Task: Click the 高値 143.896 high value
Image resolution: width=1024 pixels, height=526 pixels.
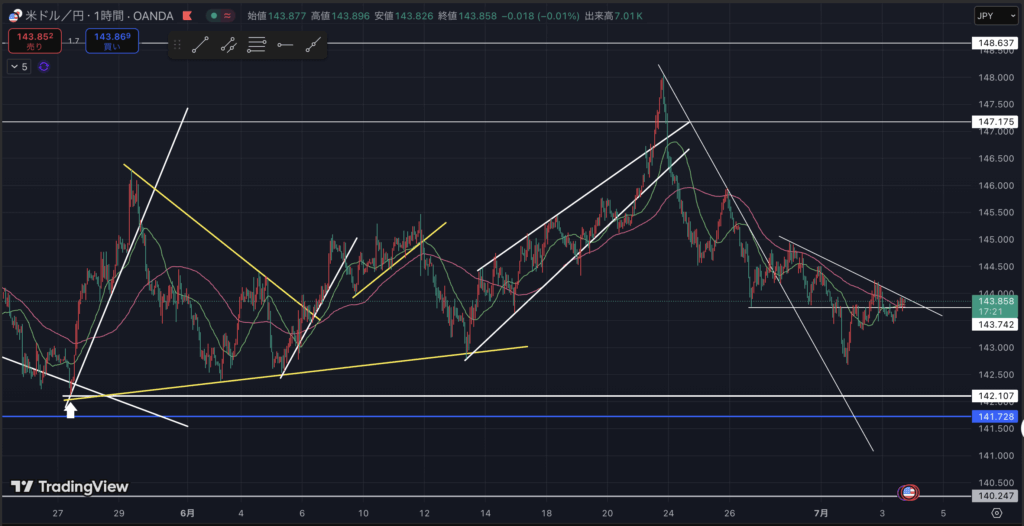Action: pos(339,15)
